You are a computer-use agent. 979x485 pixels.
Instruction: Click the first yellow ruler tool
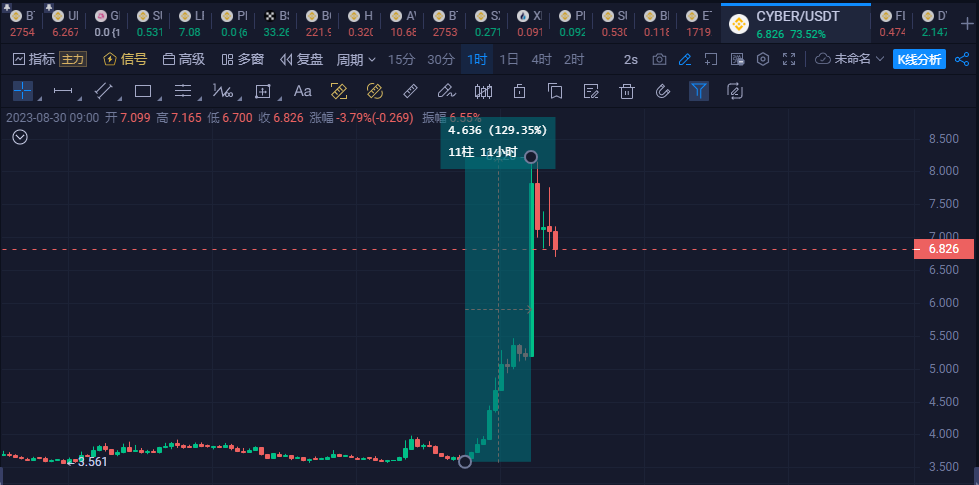point(338,91)
